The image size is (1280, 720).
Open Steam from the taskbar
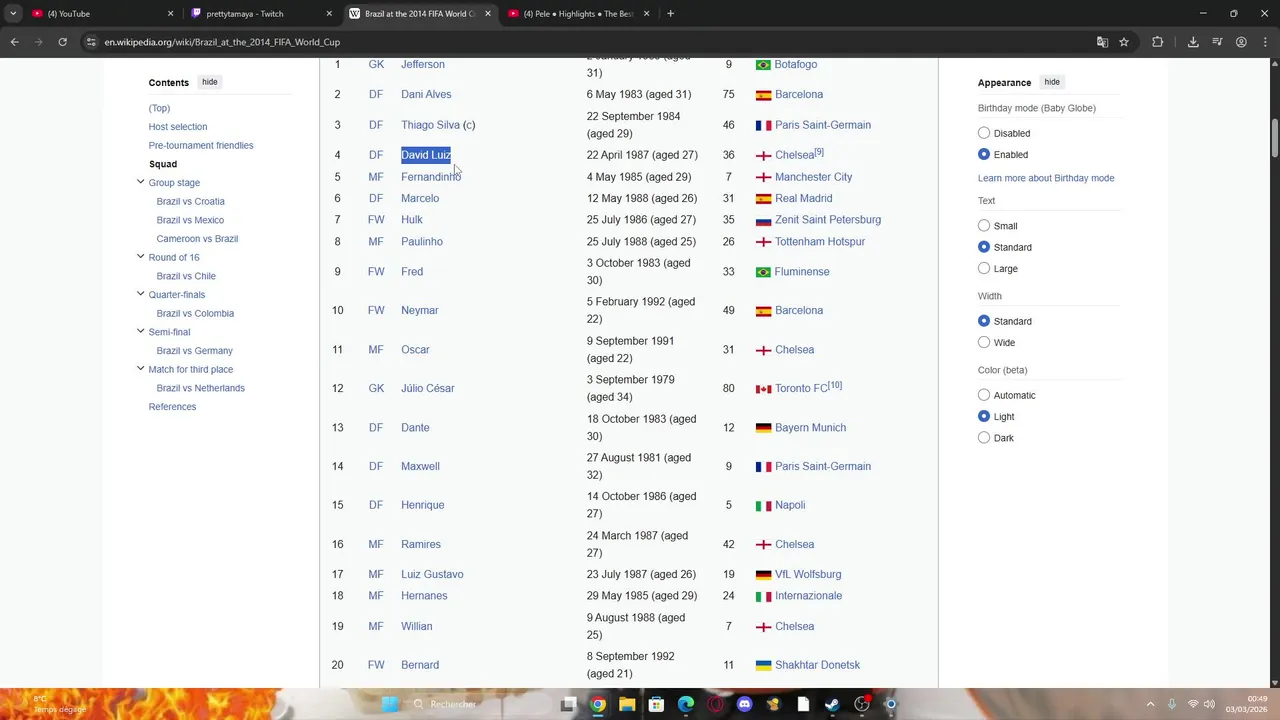click(832, 704)
